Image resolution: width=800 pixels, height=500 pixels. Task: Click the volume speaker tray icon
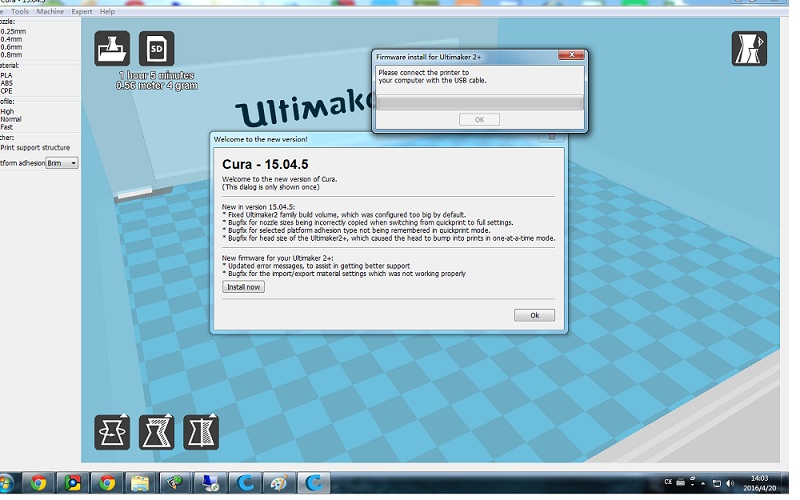(730, 483)
